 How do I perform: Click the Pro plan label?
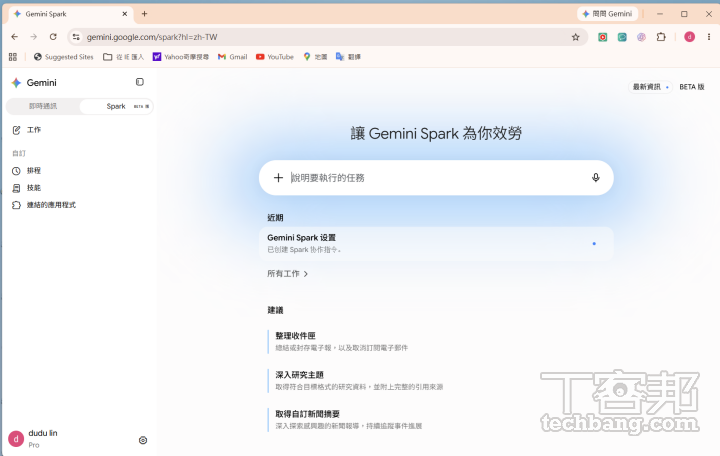click(34, 445)
